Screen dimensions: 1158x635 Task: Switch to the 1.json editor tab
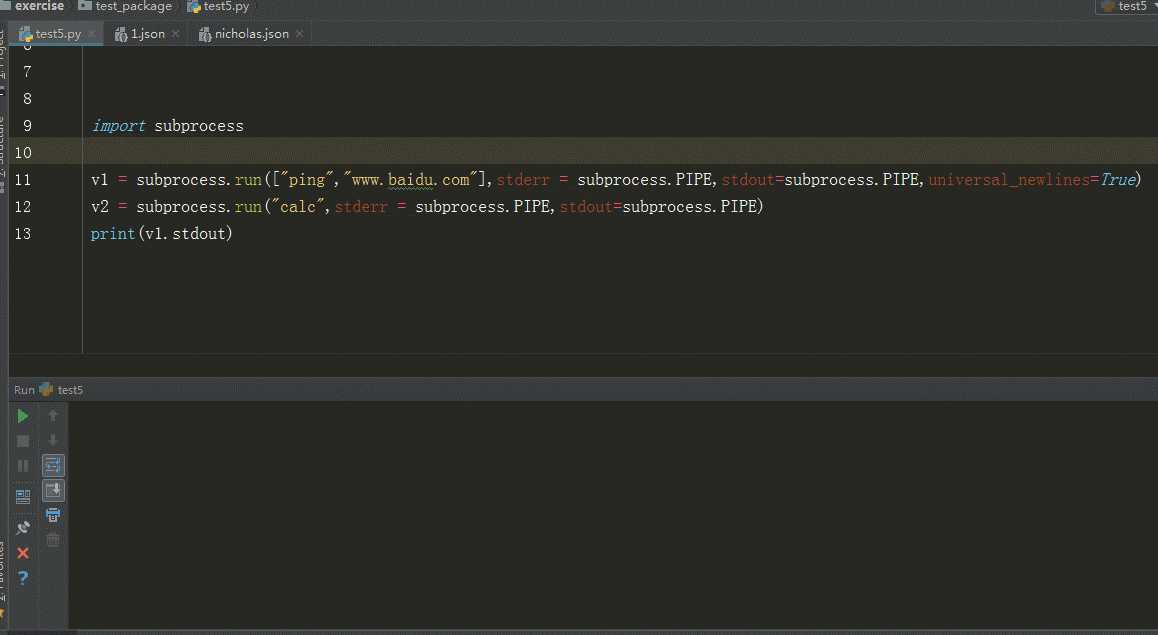tap(148, 34)
